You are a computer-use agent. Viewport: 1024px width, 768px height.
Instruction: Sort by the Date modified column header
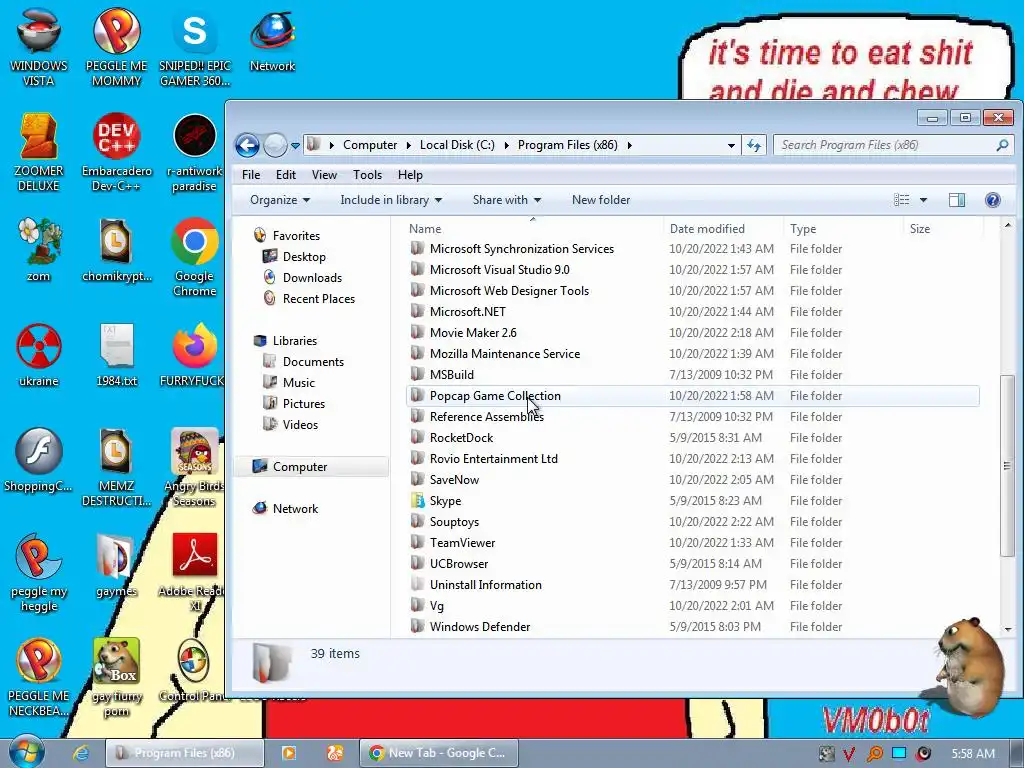pyautogui.click(x=722, y=229)
